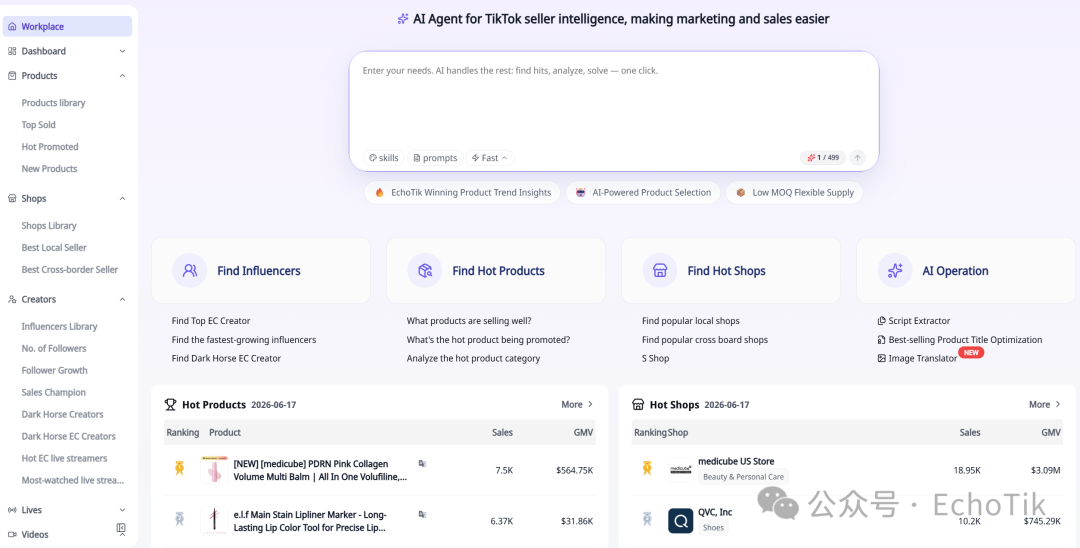
Task: Open the Image Translator tool
Action: pos(917,358)
